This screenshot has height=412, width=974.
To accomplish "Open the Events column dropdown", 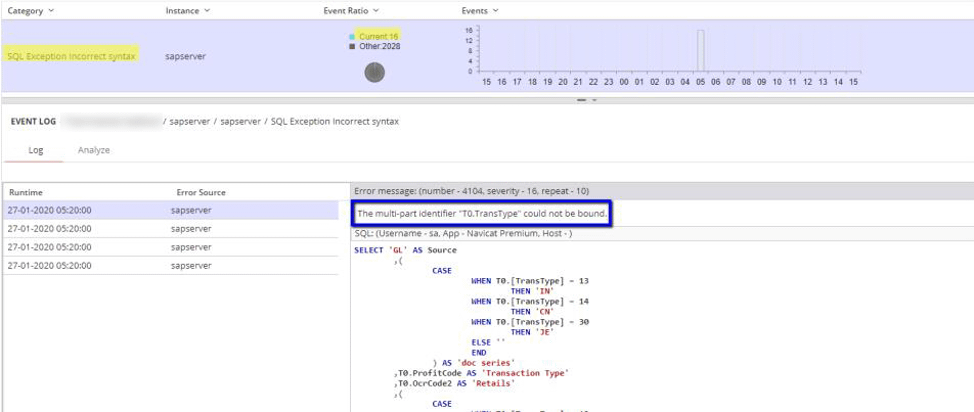I will [x=496, y=10].
